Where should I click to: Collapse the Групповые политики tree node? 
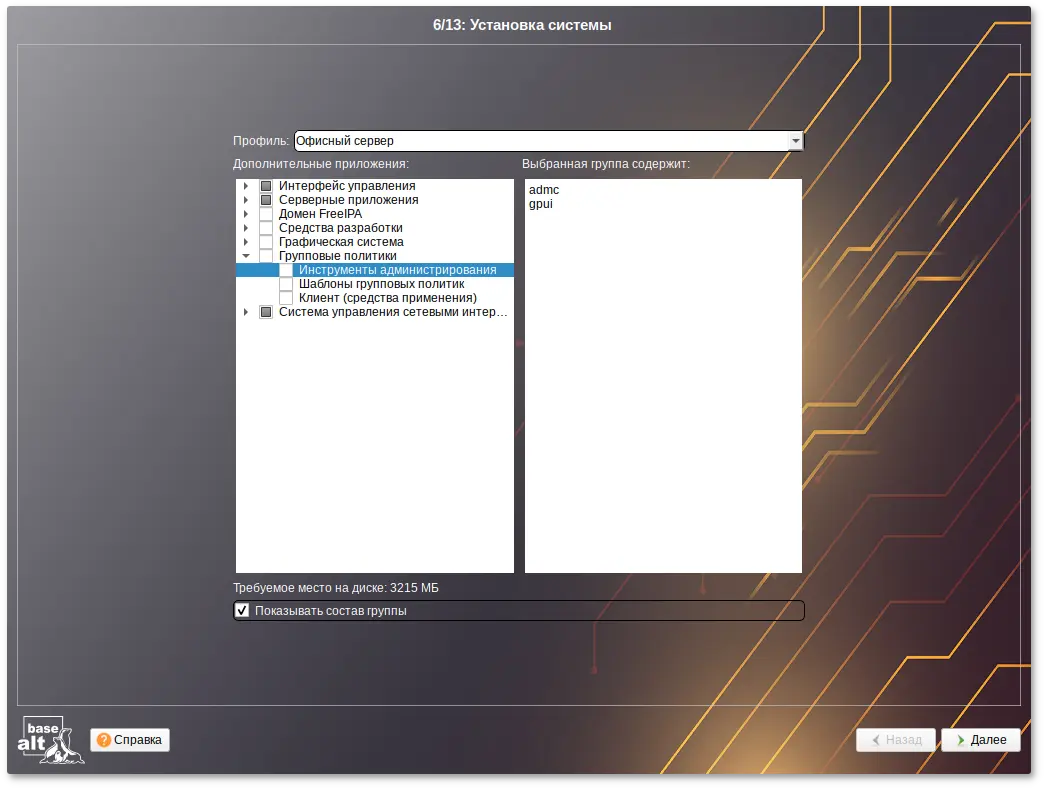click(x=246, y=256)
